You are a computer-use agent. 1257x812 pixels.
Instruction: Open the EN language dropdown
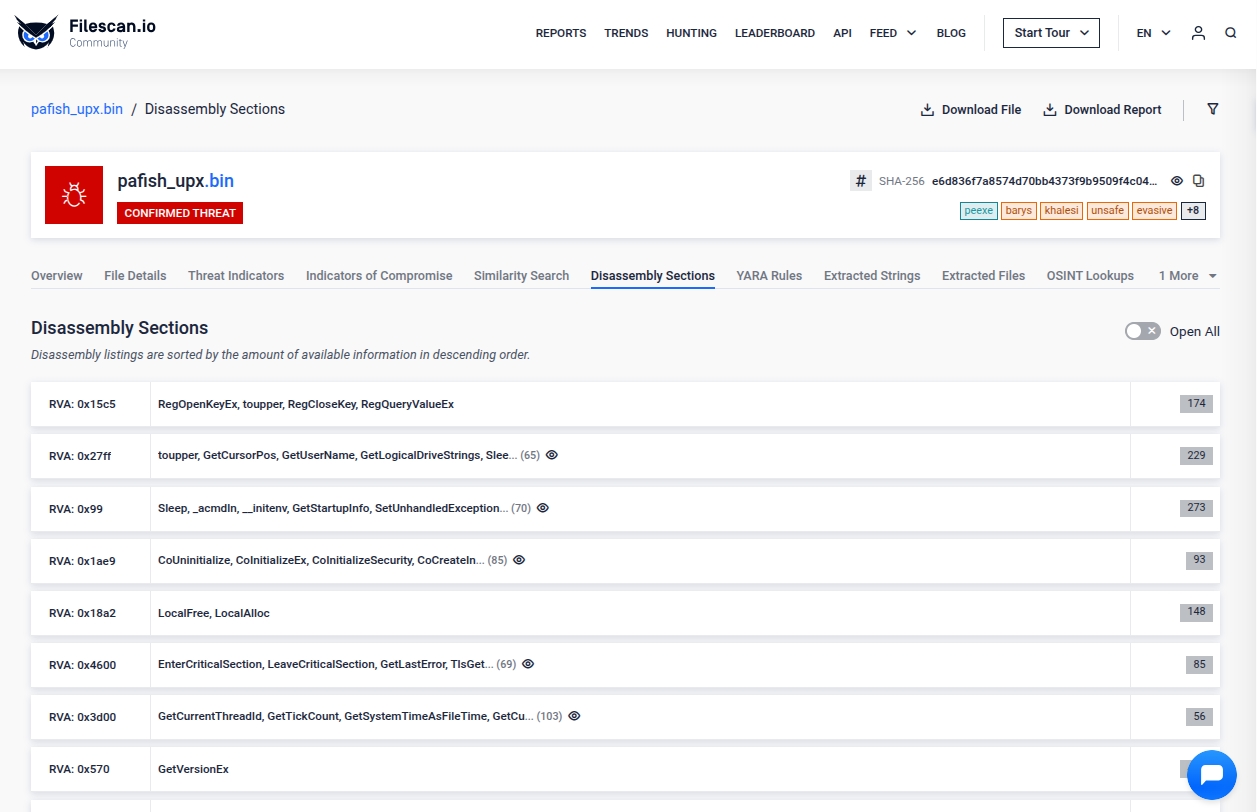point(1153,33)
